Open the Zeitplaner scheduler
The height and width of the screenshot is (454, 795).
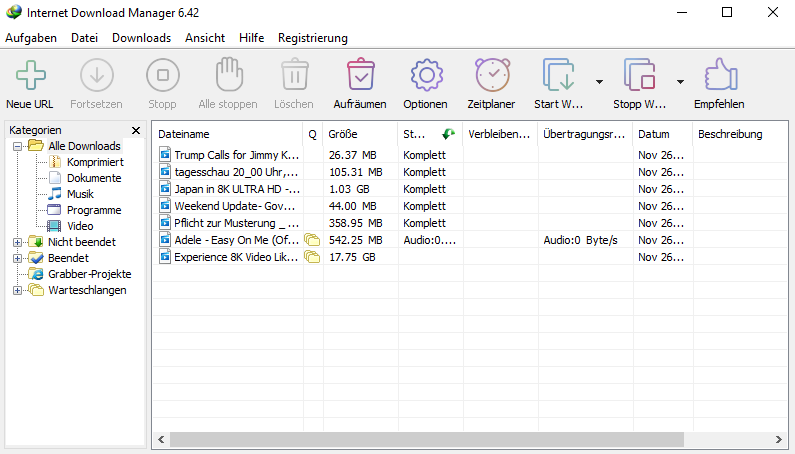491,76
